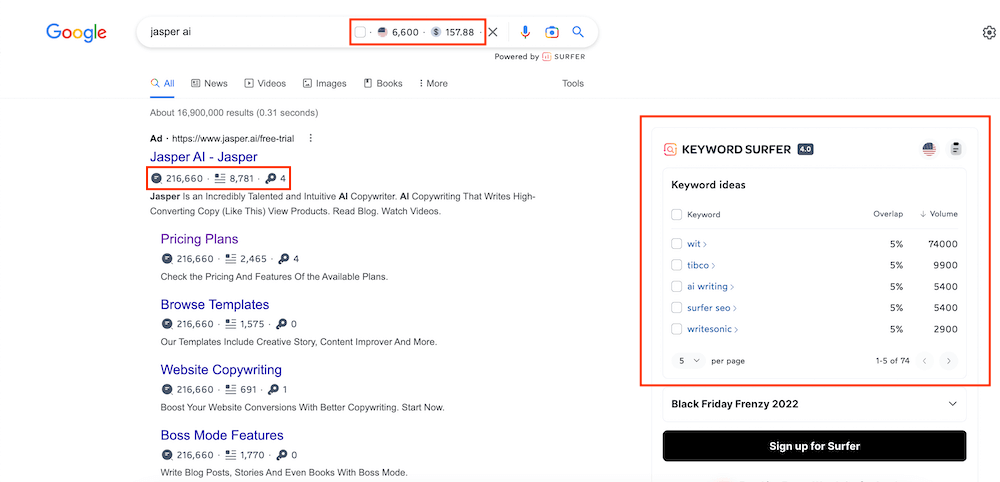Switch to the Videos tab
1000x482 pixels.
click(x=265, y=84)
